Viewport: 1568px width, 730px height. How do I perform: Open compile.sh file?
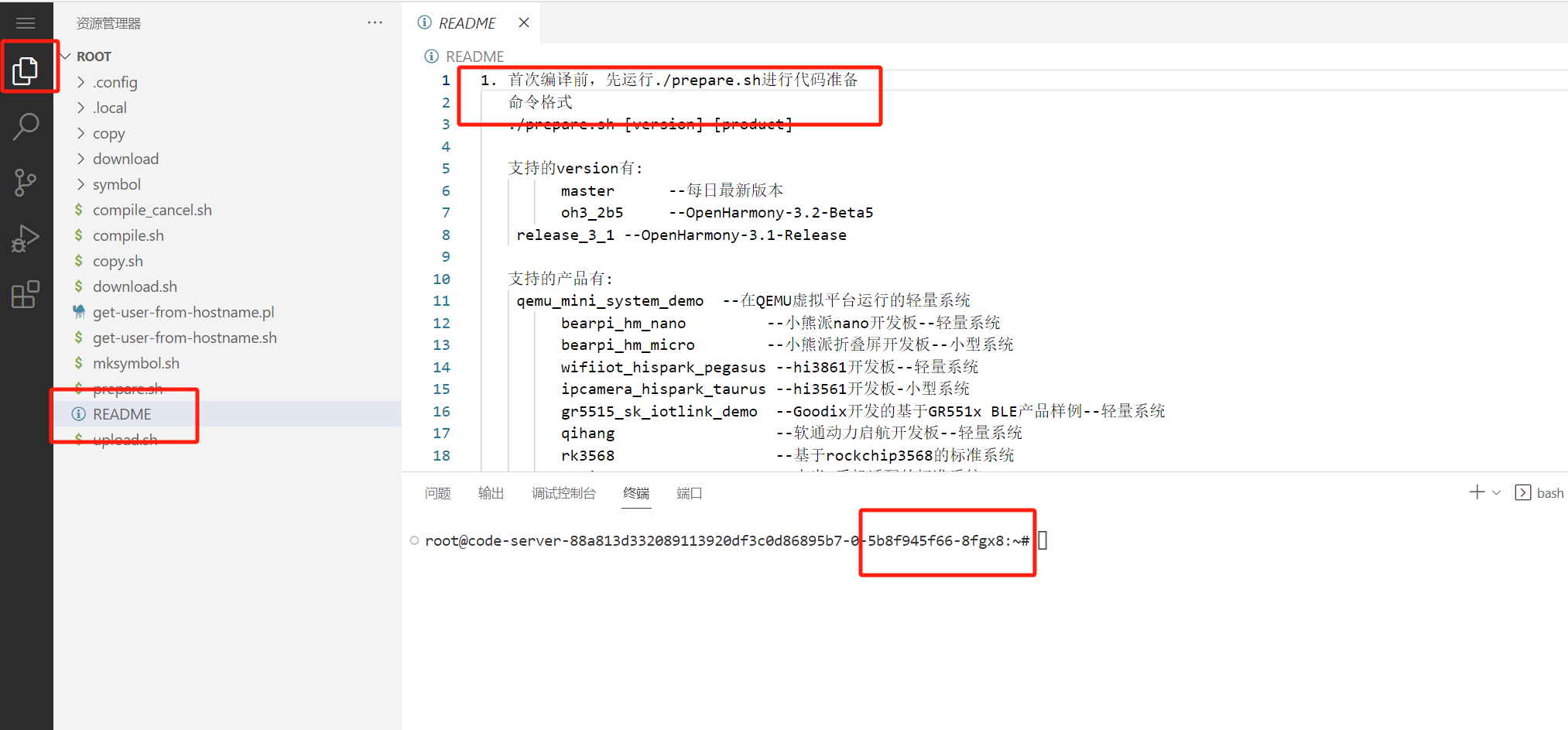coord(128,235)
